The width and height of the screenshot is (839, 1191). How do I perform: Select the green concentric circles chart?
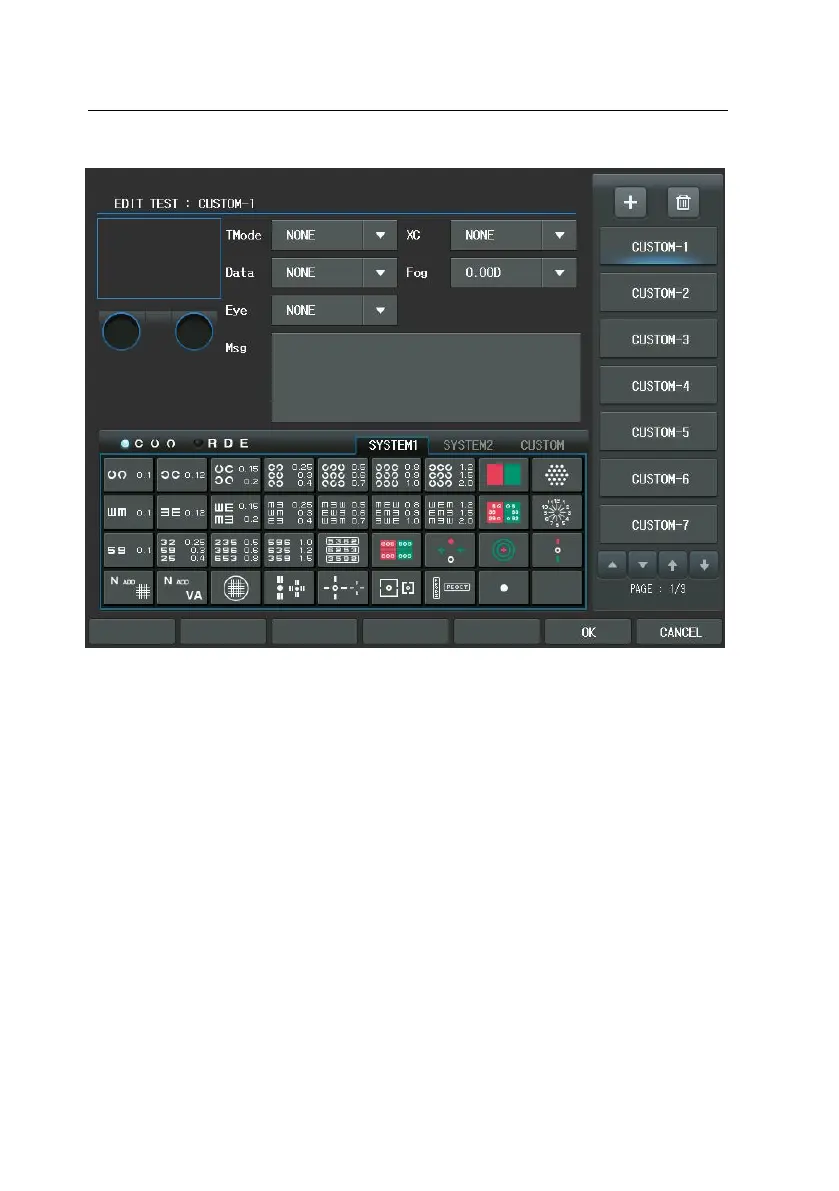point(503,550)
